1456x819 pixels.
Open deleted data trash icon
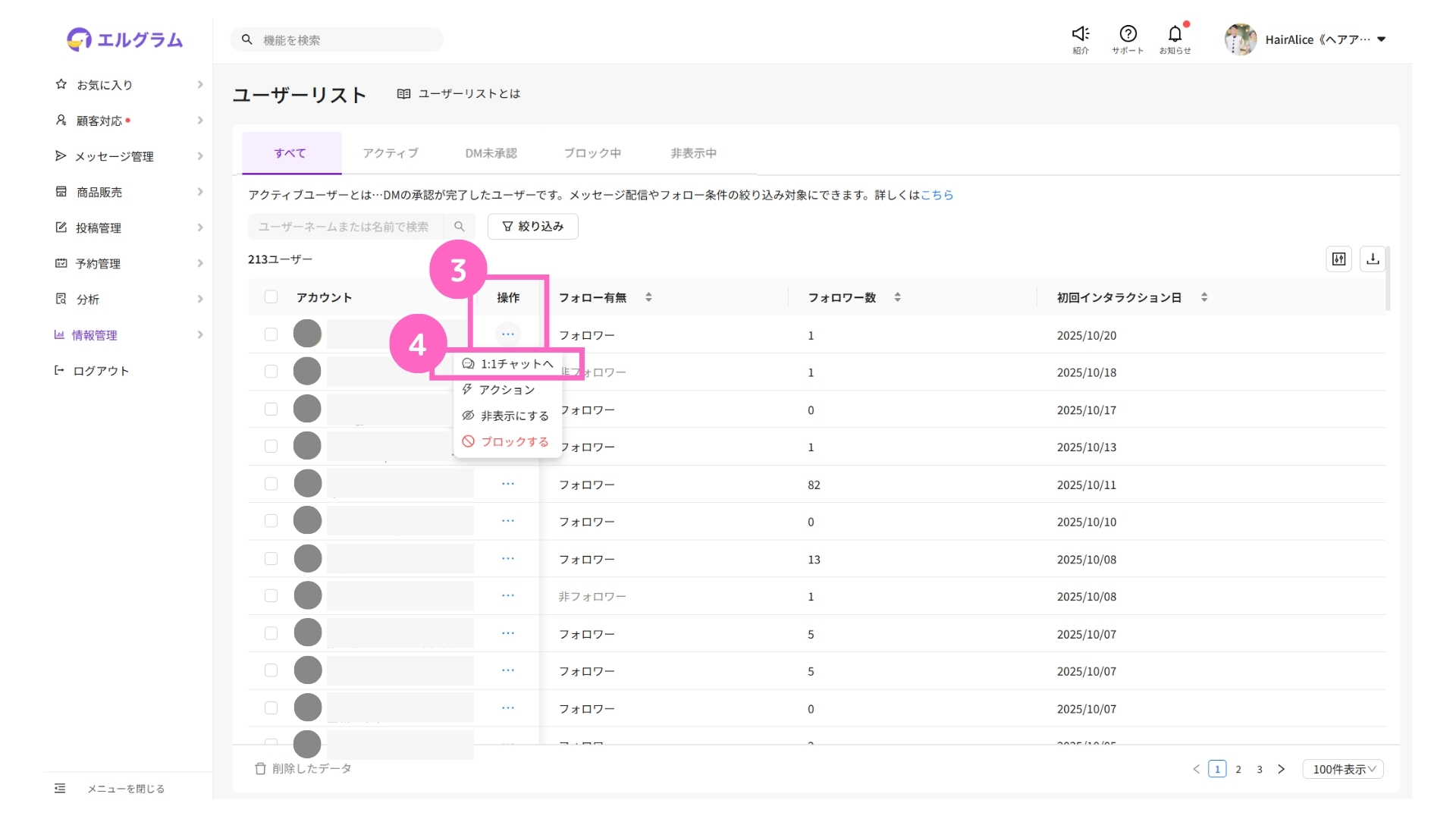(261, 769)
